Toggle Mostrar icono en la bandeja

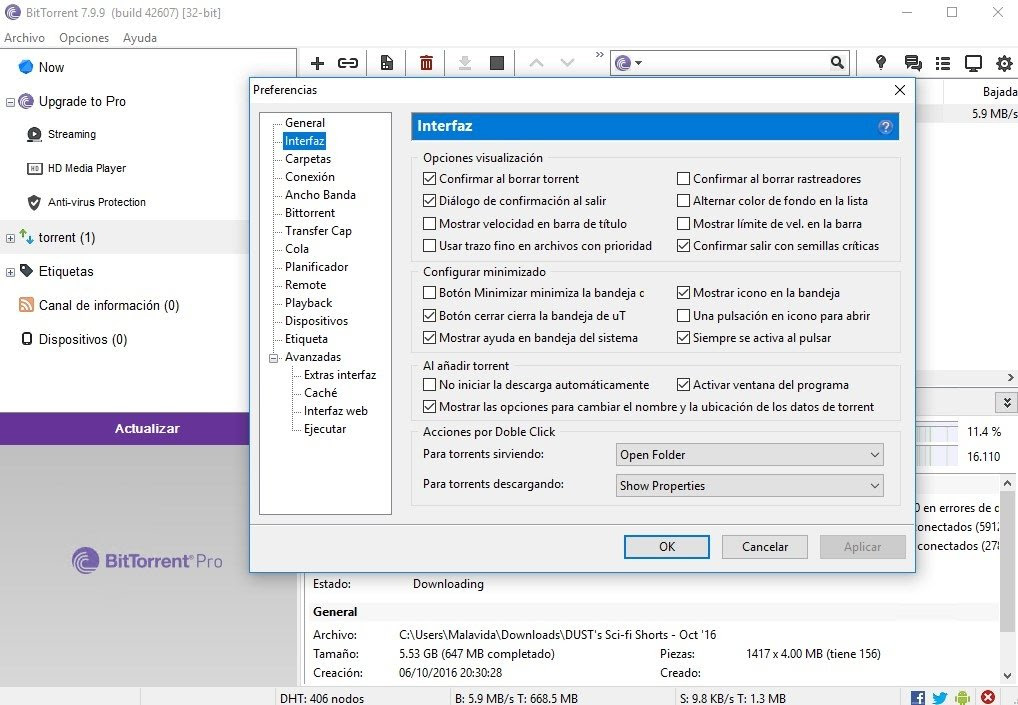pos(683,293)
